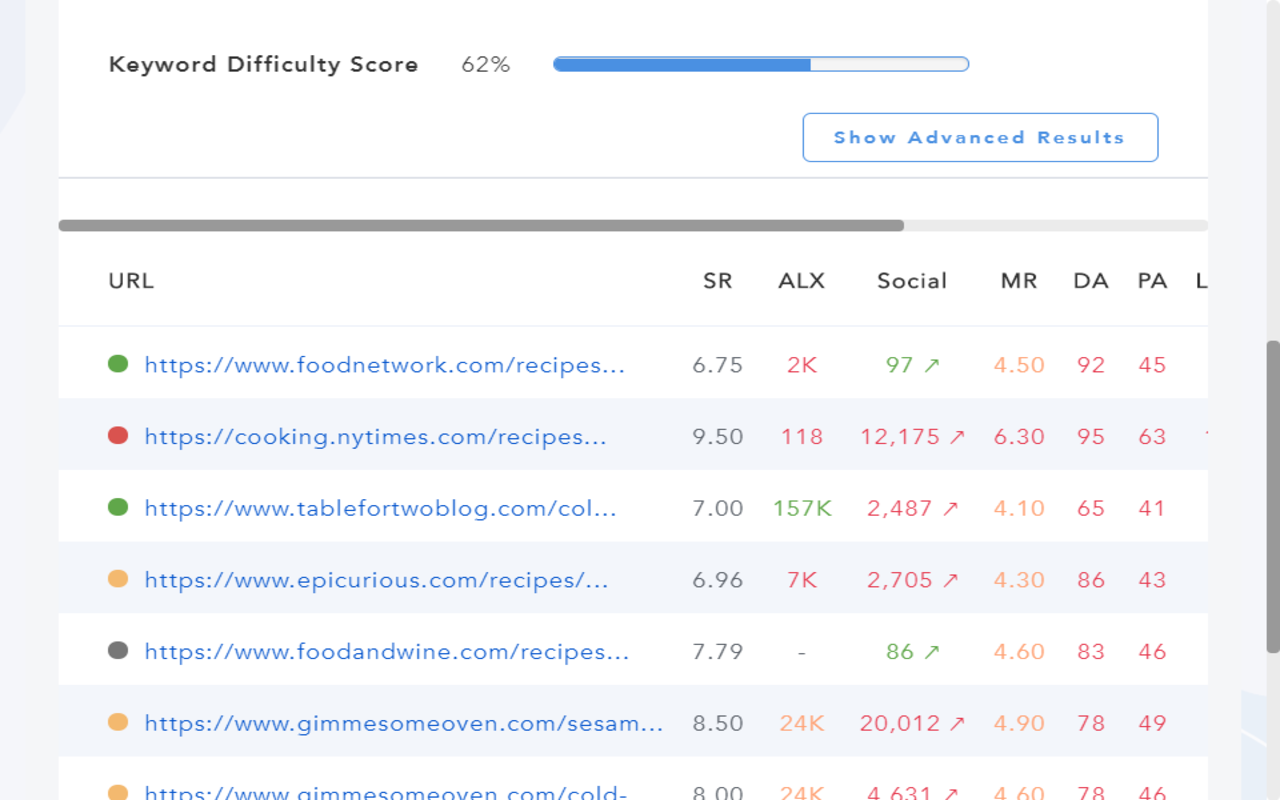Click the gray status dot for foodandwine.com
1280x800 pixels.
tap(118, 650)
